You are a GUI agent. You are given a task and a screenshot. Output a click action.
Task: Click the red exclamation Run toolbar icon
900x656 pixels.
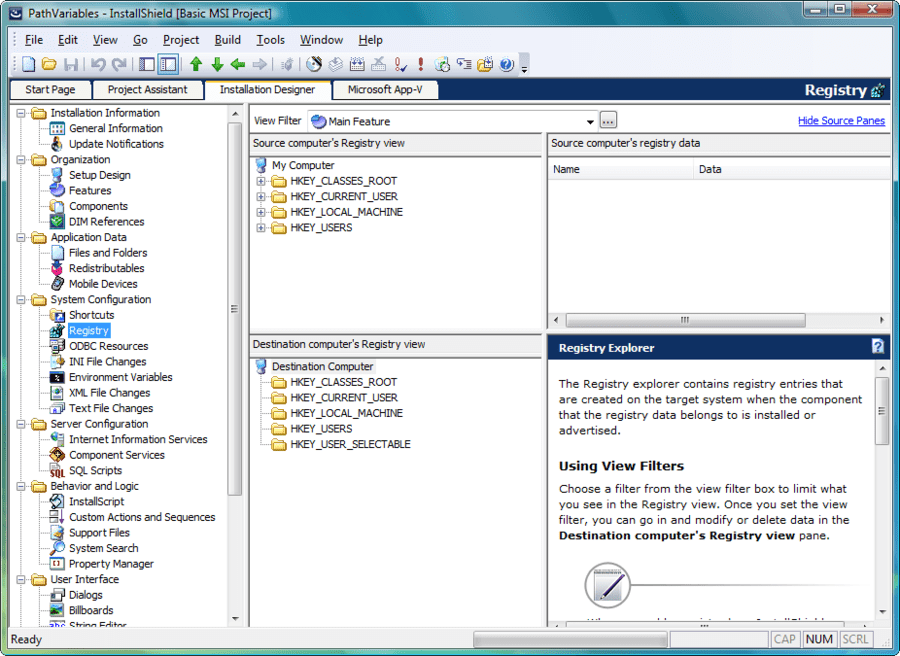click(x=421, y=64)
